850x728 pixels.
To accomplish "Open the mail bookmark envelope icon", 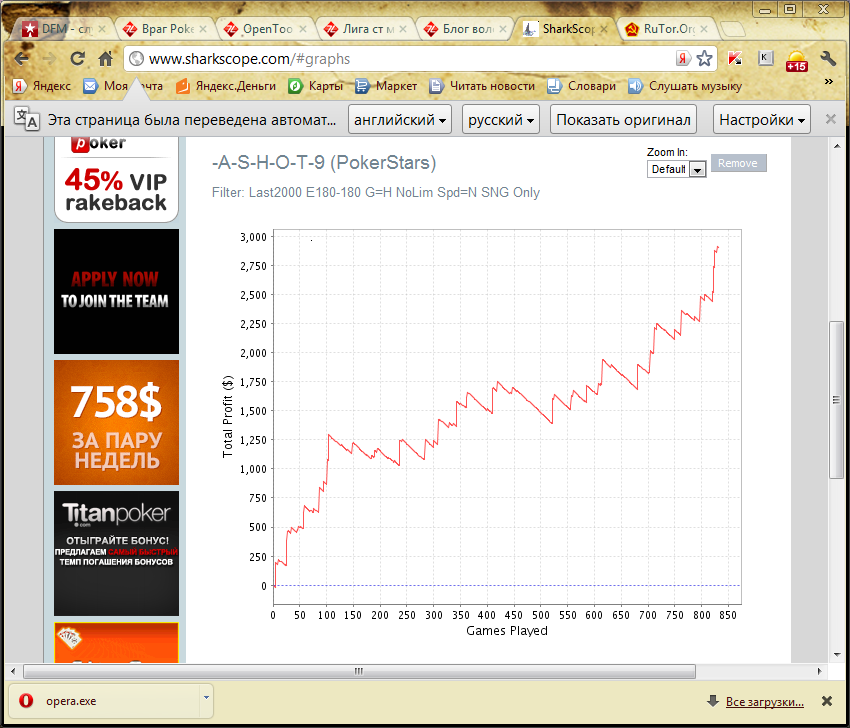I will click(90, 86).
